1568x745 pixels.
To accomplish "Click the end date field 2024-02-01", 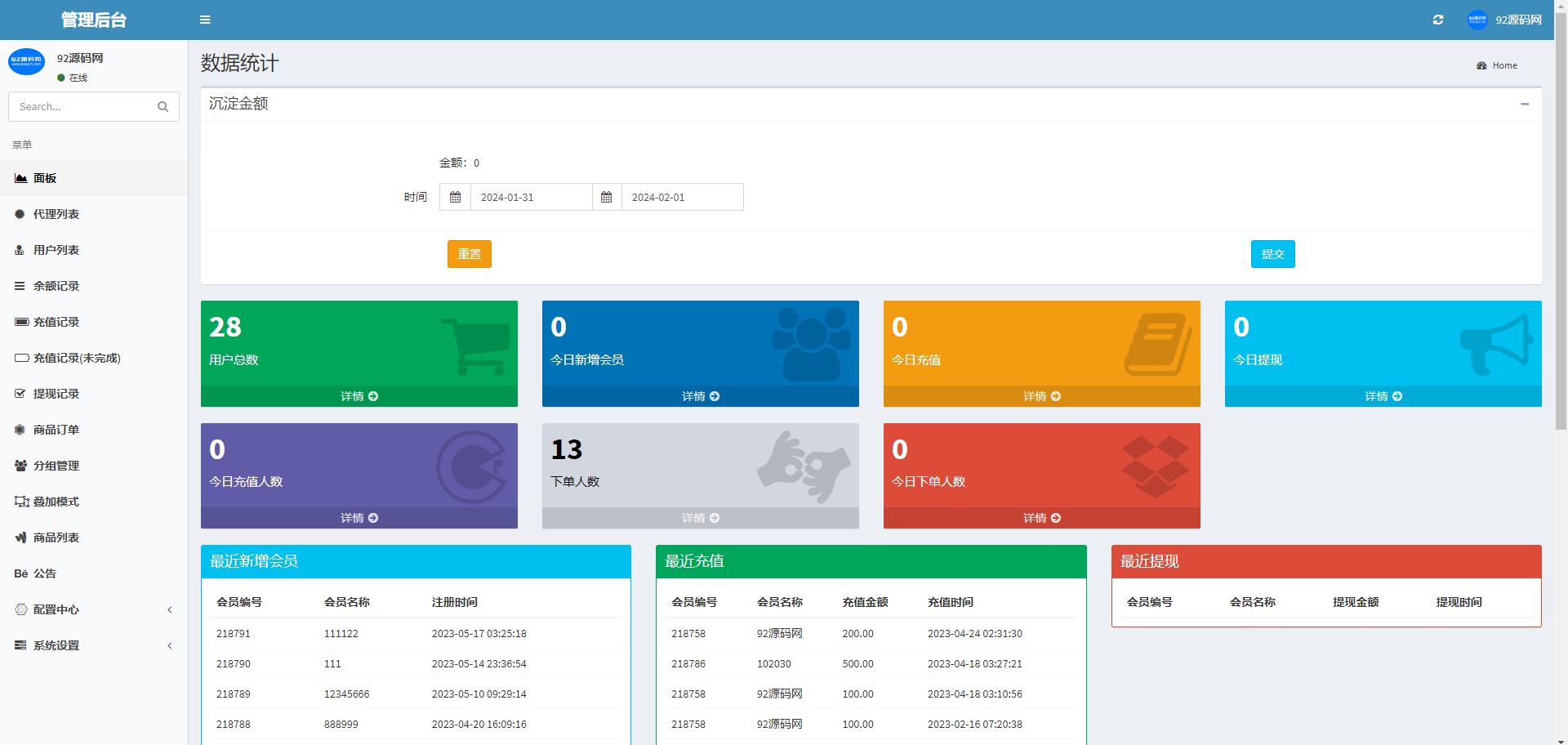I will point(682,197).
